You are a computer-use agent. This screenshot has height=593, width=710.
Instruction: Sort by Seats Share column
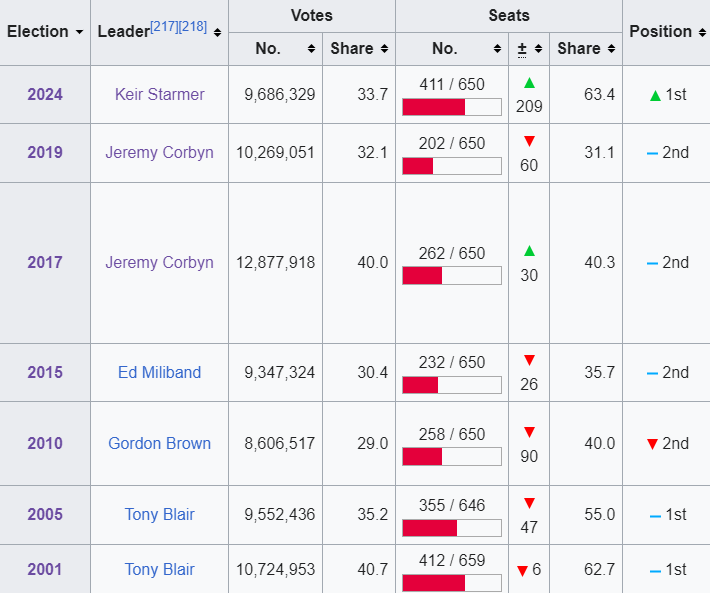pyautogui.click(x=611, y=48)
